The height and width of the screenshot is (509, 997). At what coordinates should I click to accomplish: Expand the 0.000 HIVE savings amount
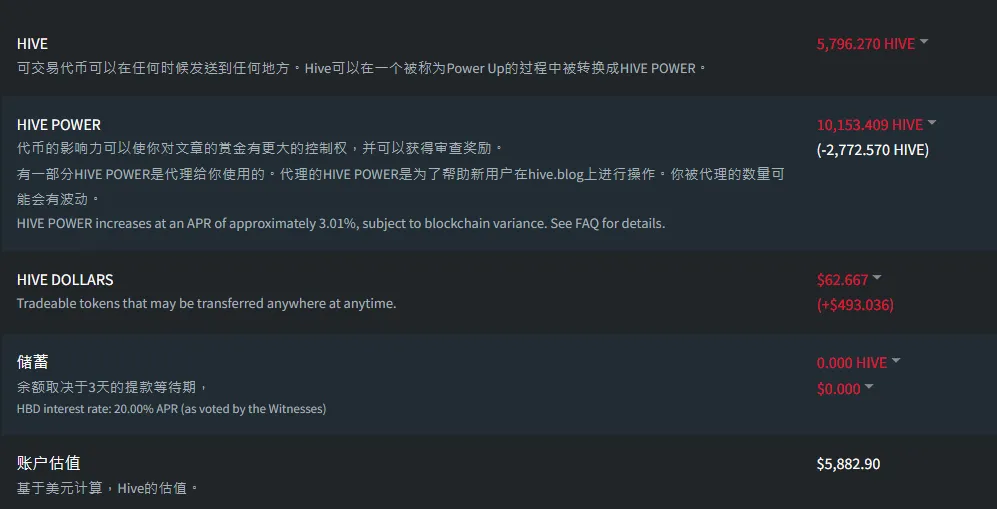pyautogui.click(x=852, y=363)
